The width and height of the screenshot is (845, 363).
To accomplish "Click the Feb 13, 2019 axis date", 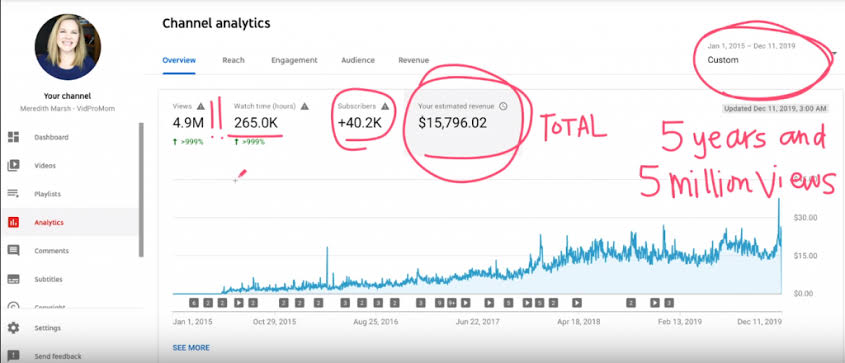I will 681,322.
